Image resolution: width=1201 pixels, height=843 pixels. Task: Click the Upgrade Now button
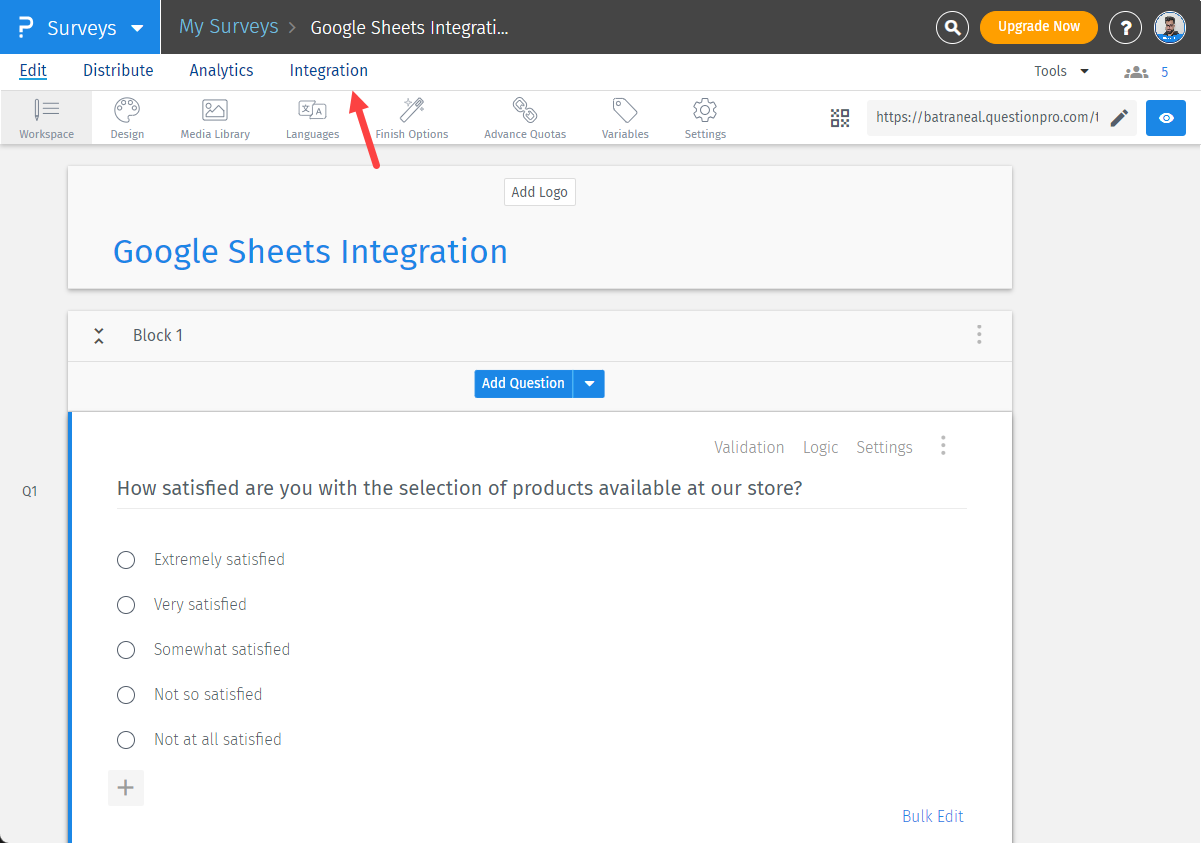pos(1038,27)
